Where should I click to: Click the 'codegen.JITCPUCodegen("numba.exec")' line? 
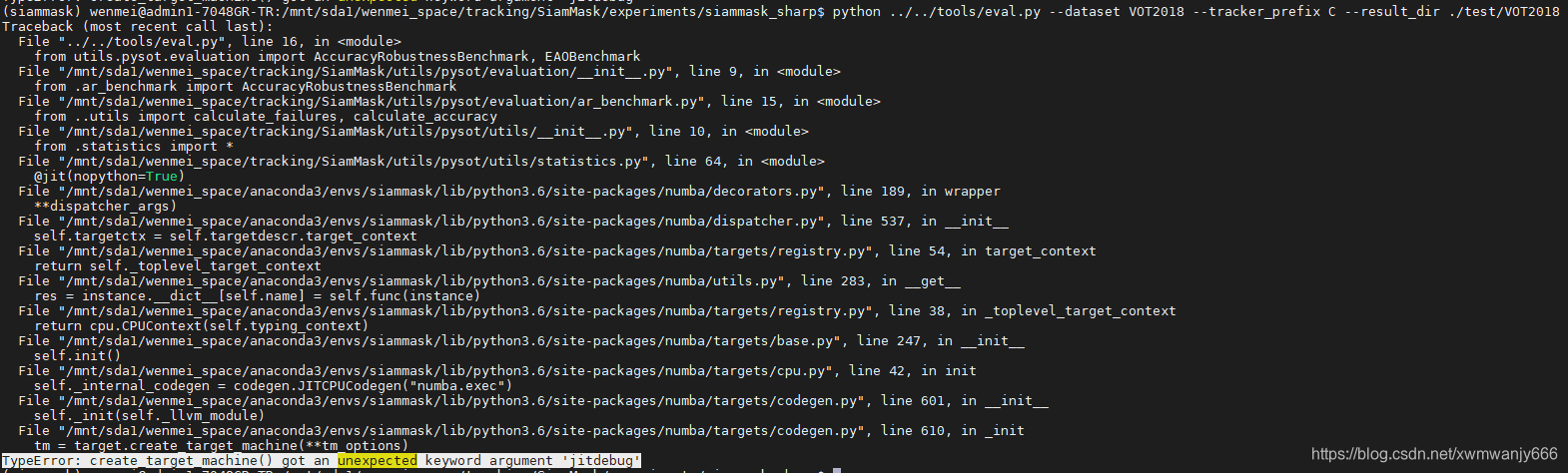274,385
